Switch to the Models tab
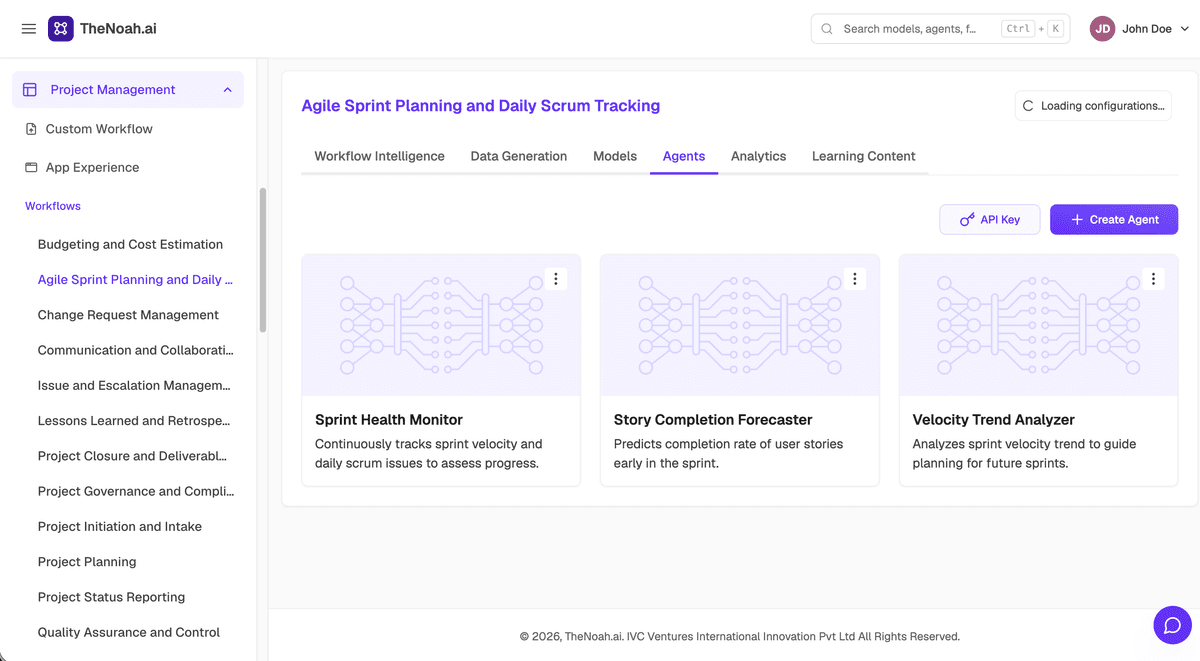The width and height of the screenshot is (1200, 661). point(615,156)
